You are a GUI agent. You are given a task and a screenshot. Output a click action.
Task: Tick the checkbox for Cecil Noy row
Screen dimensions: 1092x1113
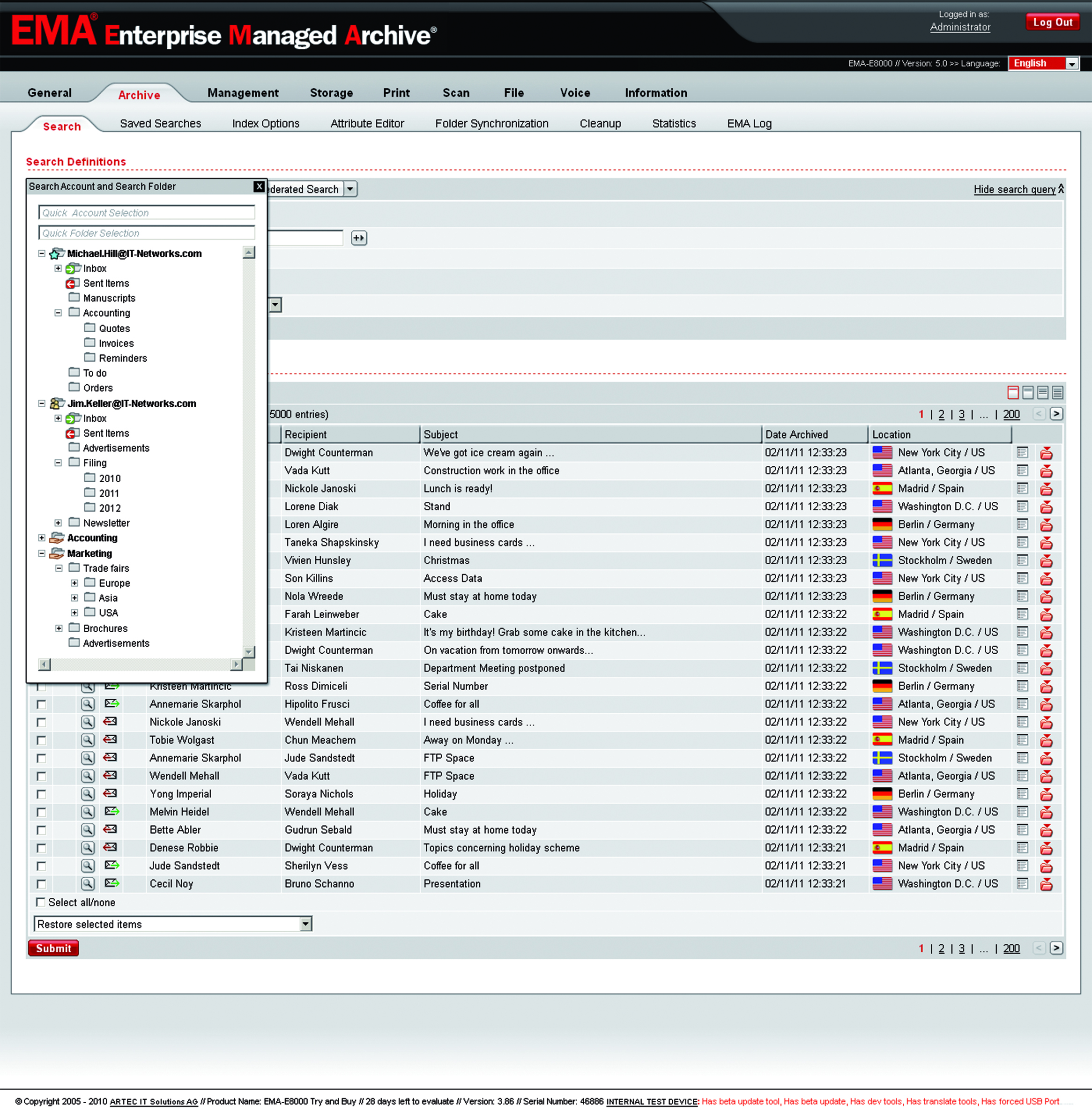tap(41, 883)
